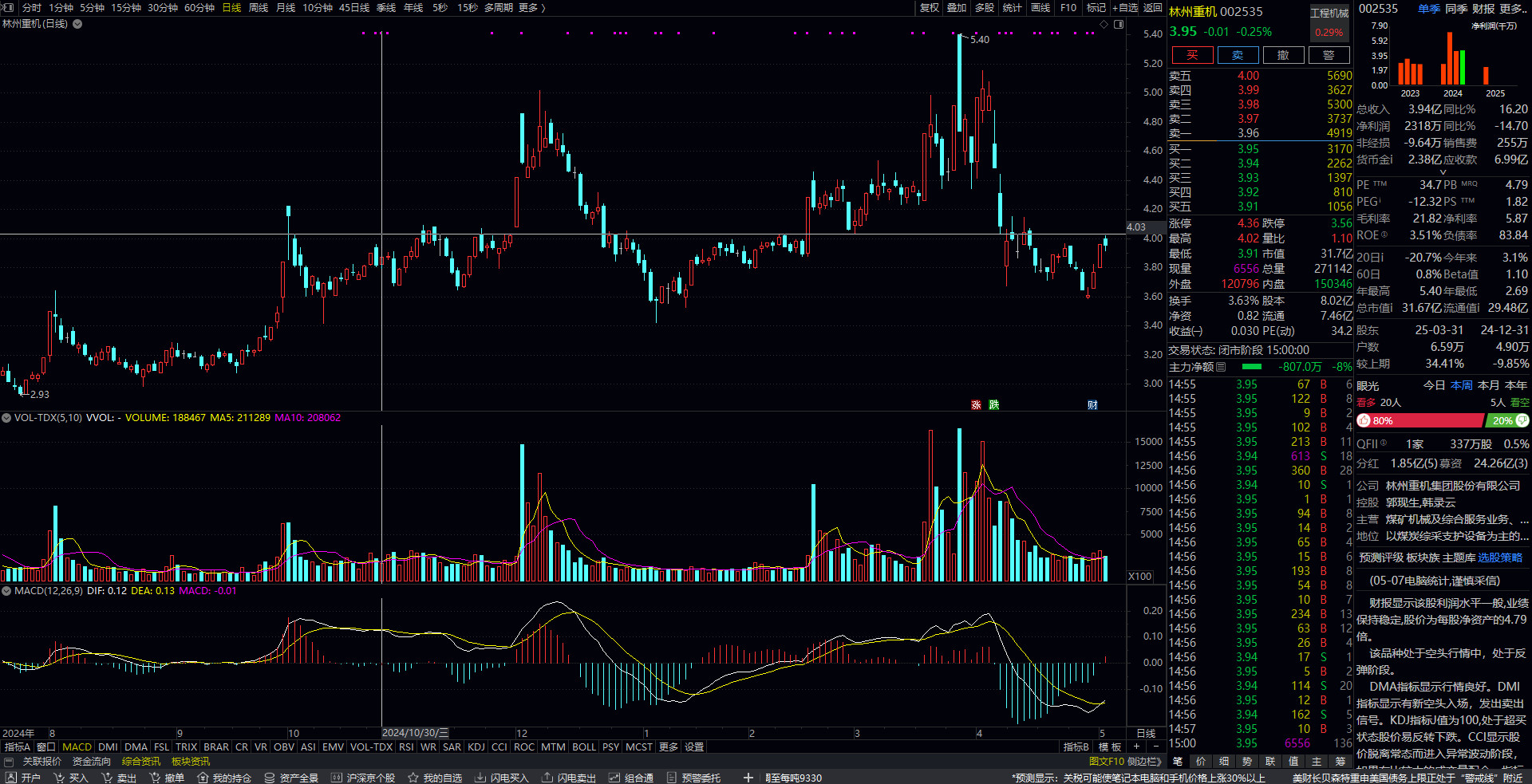
Task: Click the green 主力净额 flow bar
Action: (1252, 367)
